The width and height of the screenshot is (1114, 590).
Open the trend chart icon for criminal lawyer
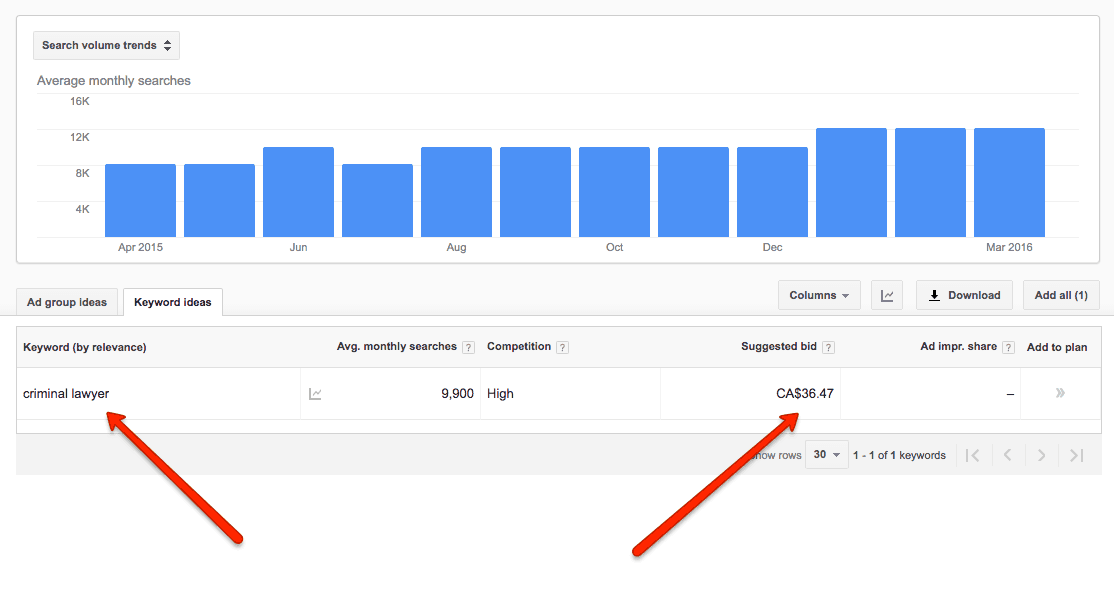pos(315,394)
